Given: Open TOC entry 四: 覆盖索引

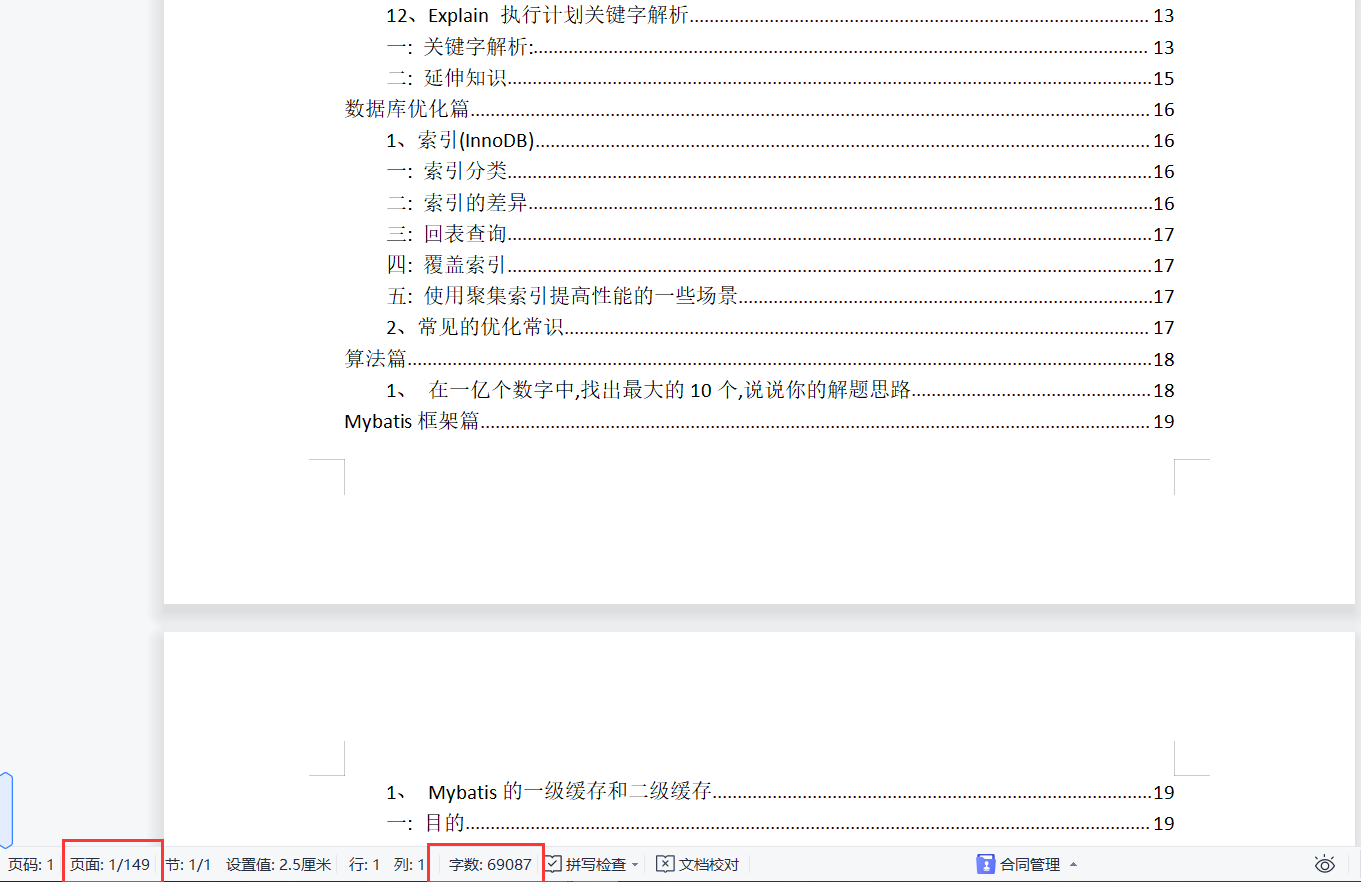Looking at the screenshot, I should [780, 265].
